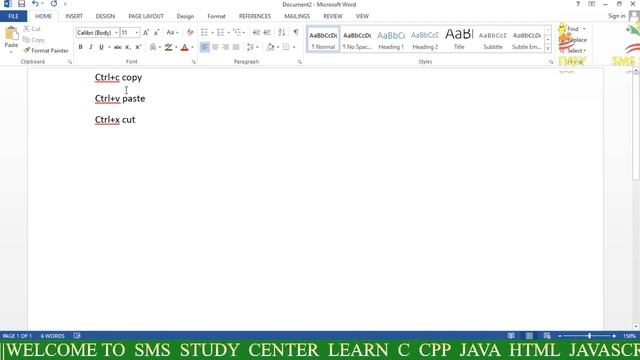The height and width of the screenshot is (360, 640).
Task: Increase paragraph indent
Action: coord(267,33)
